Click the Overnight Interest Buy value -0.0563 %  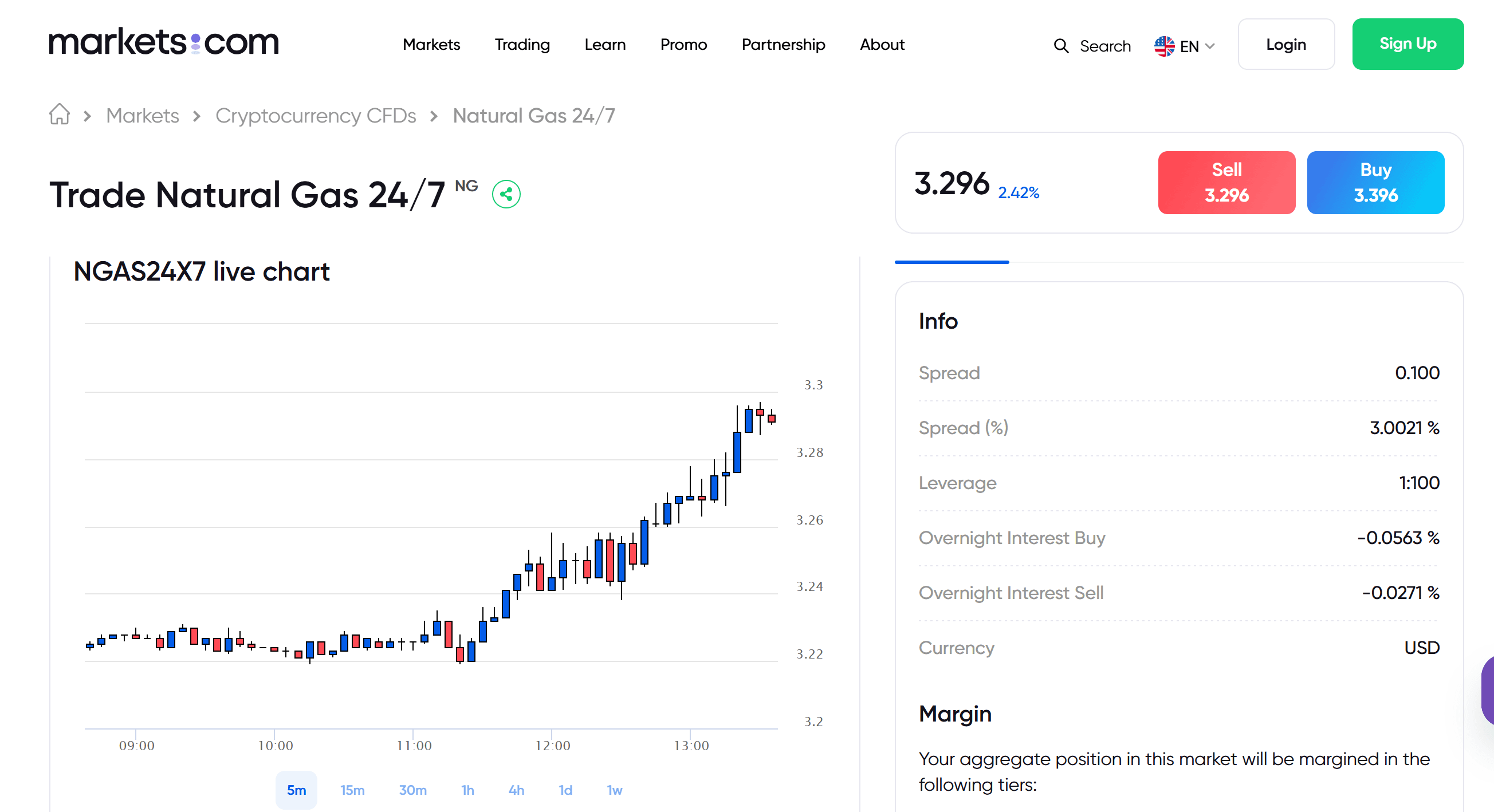tap(1398, 538)
